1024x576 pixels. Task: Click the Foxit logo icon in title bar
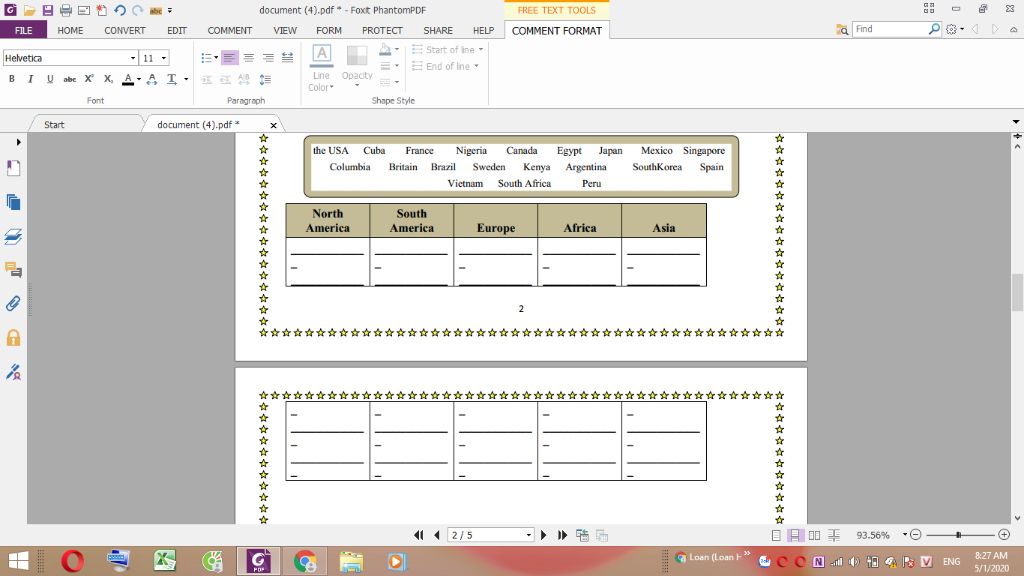[x=10, y=10]
